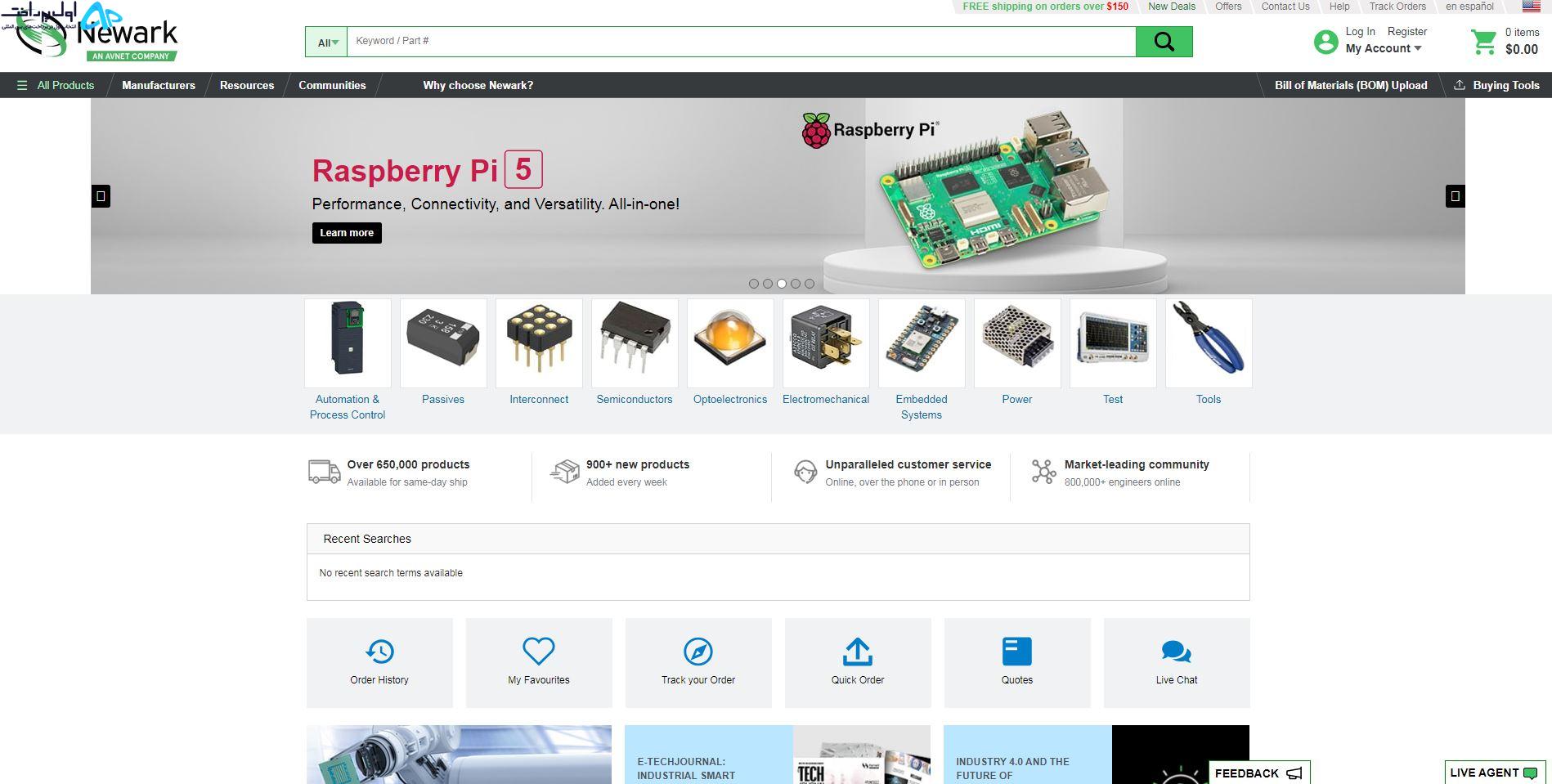1552x784 pixels.
Task: Click the My Account user avatar icon
Action: 1325,42
